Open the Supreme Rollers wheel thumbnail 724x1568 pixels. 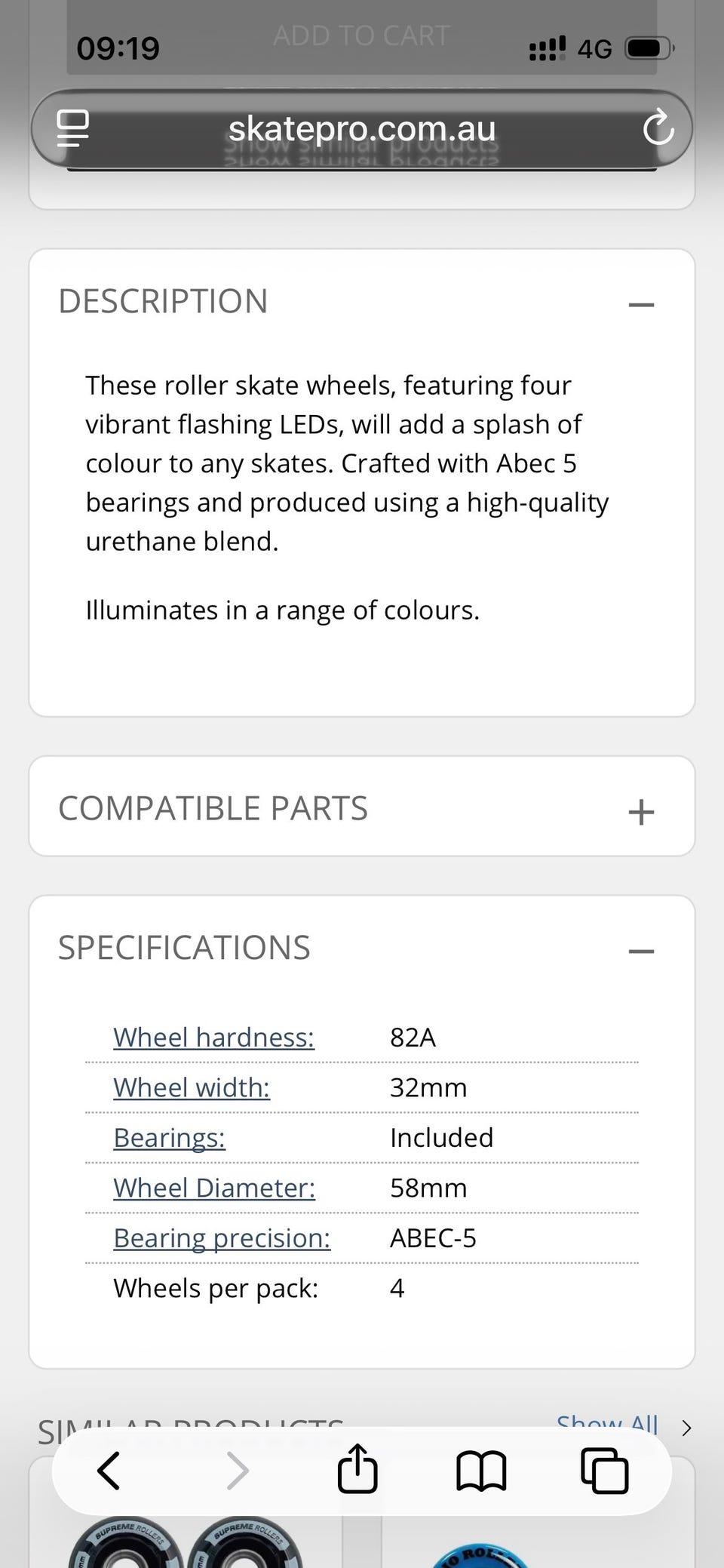pyautogui.click(x=186, y=1539)
